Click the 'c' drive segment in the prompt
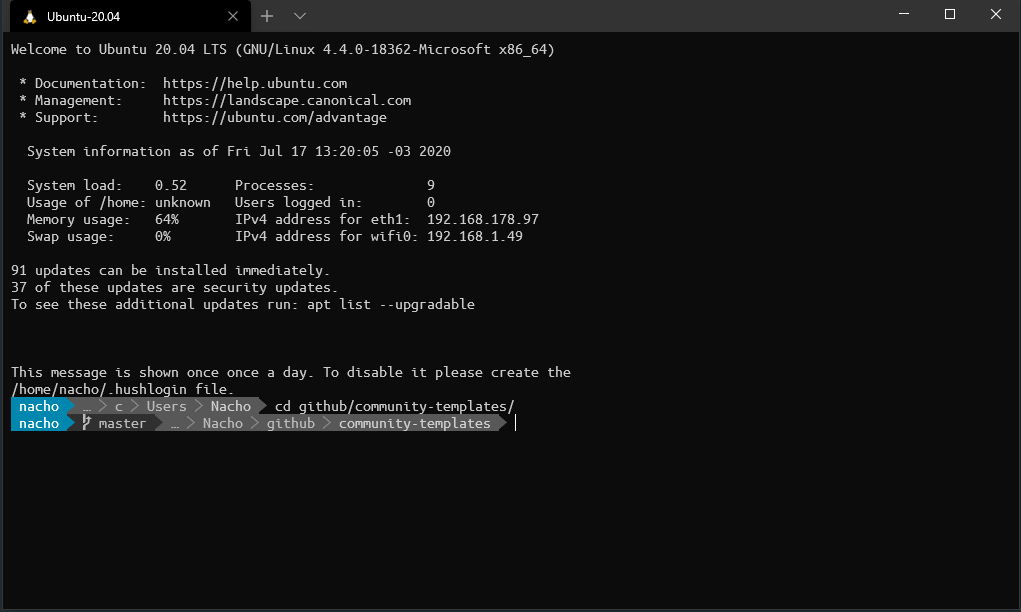Screen dimensions: 1021x612 pos(119,406)
